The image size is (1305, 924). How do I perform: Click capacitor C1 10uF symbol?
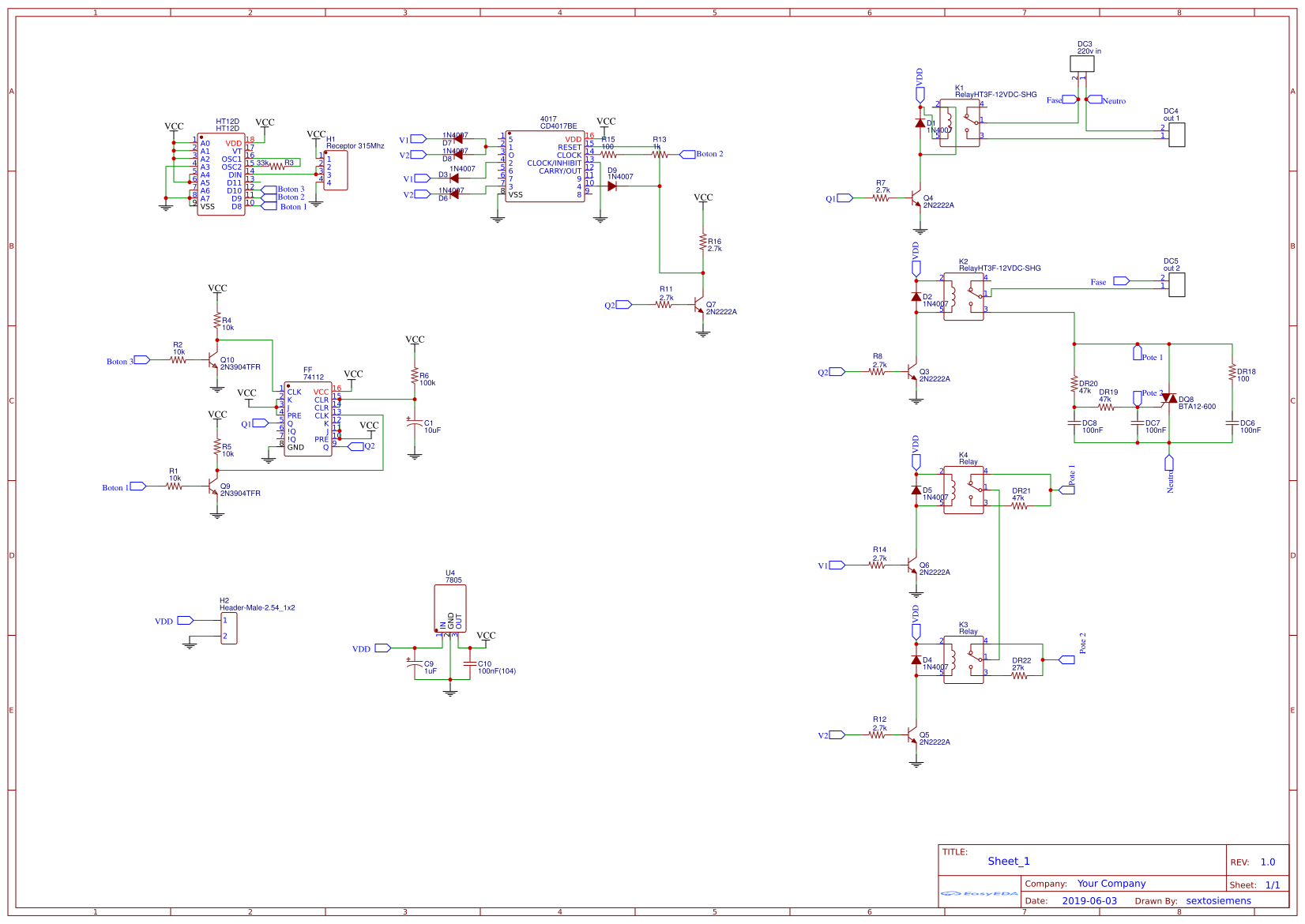(x=415, y=423)
